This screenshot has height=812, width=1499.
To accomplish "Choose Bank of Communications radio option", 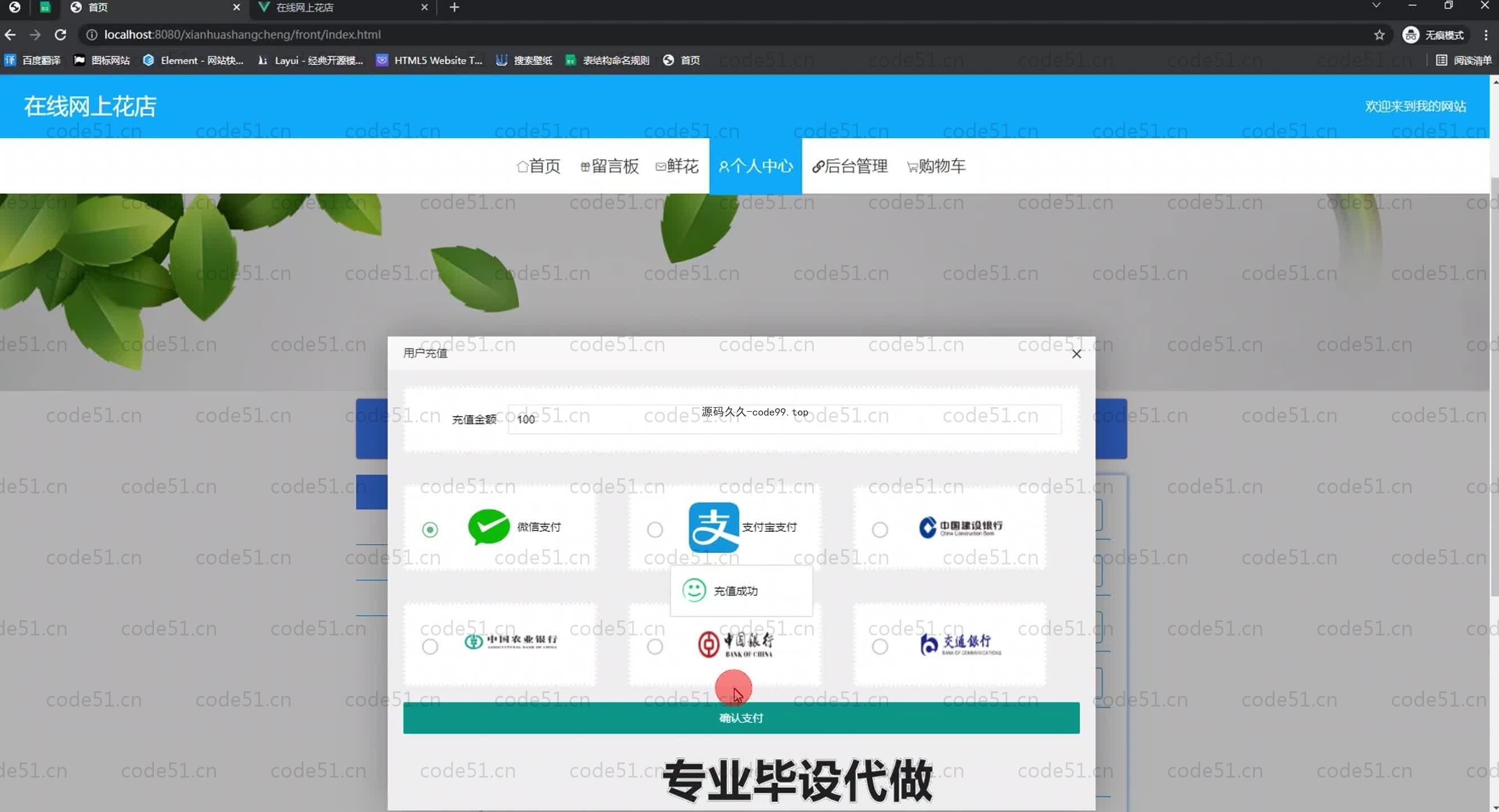I will point(879,646).
